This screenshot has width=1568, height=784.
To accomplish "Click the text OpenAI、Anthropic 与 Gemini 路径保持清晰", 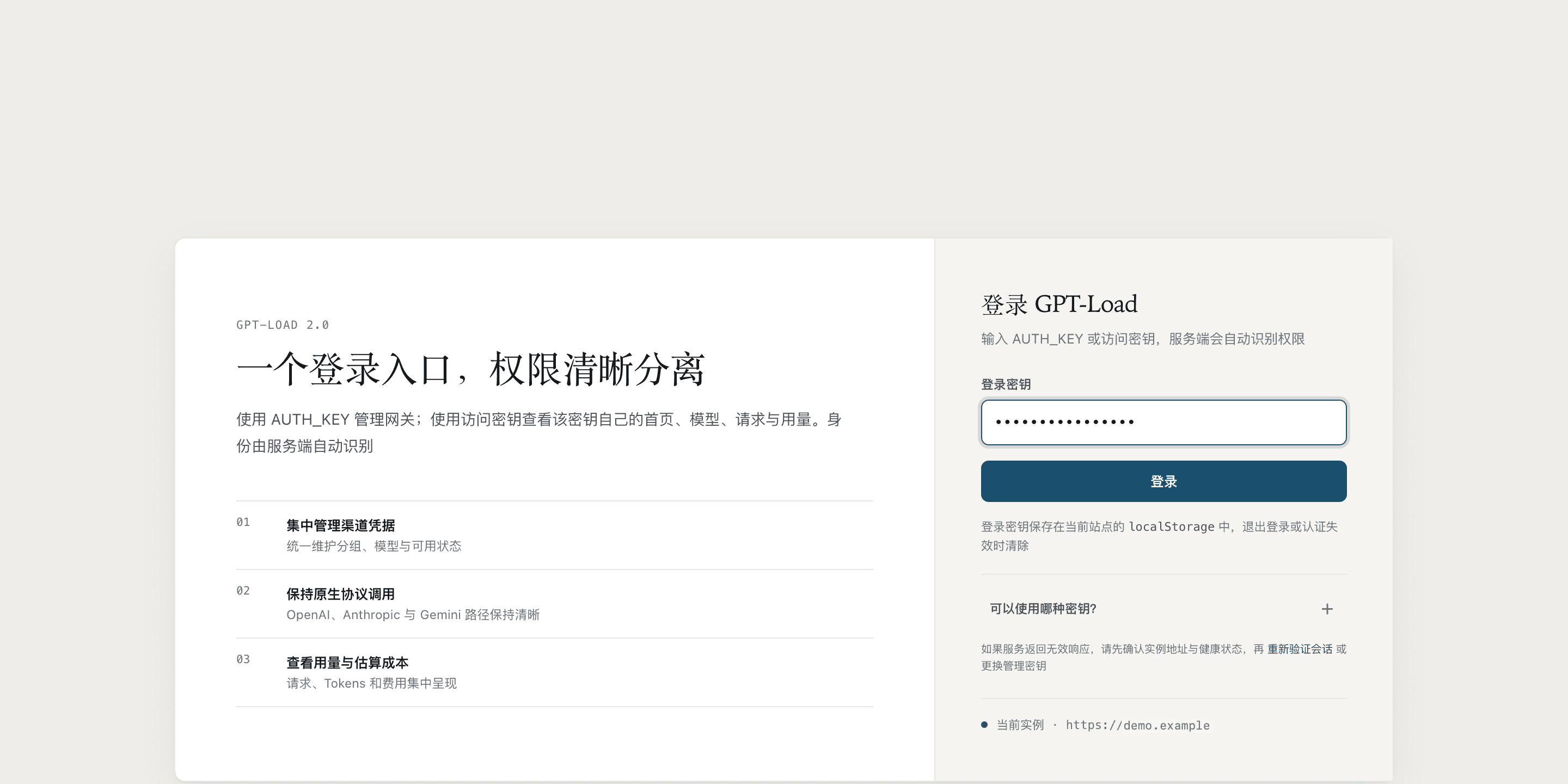I will pos(413,615).
